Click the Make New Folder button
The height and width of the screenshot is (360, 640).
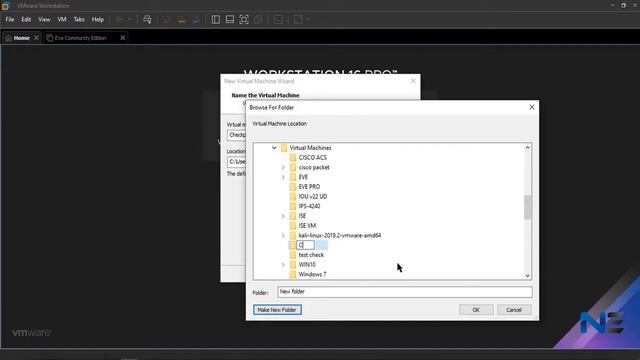[x=277, y=310]
